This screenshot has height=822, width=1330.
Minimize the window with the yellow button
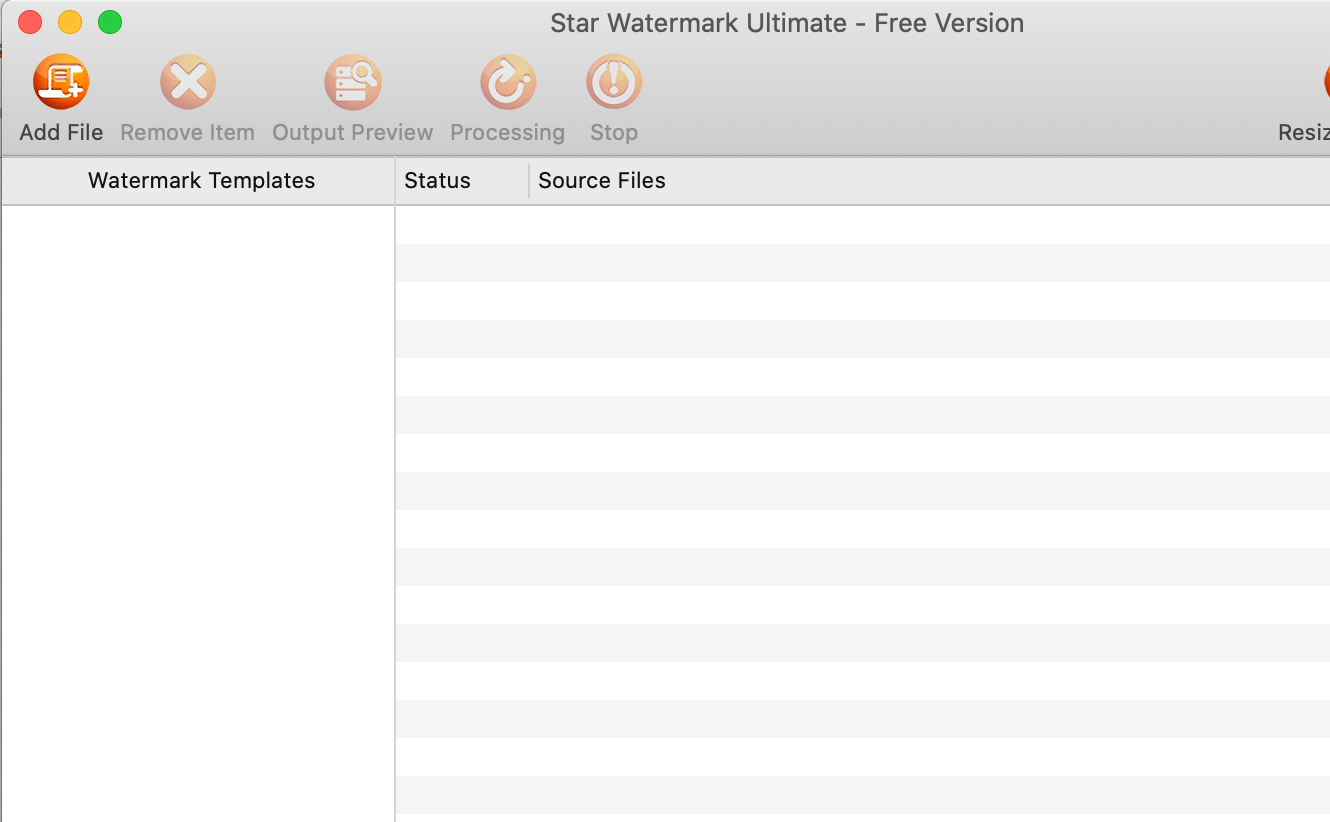point(70,22)
